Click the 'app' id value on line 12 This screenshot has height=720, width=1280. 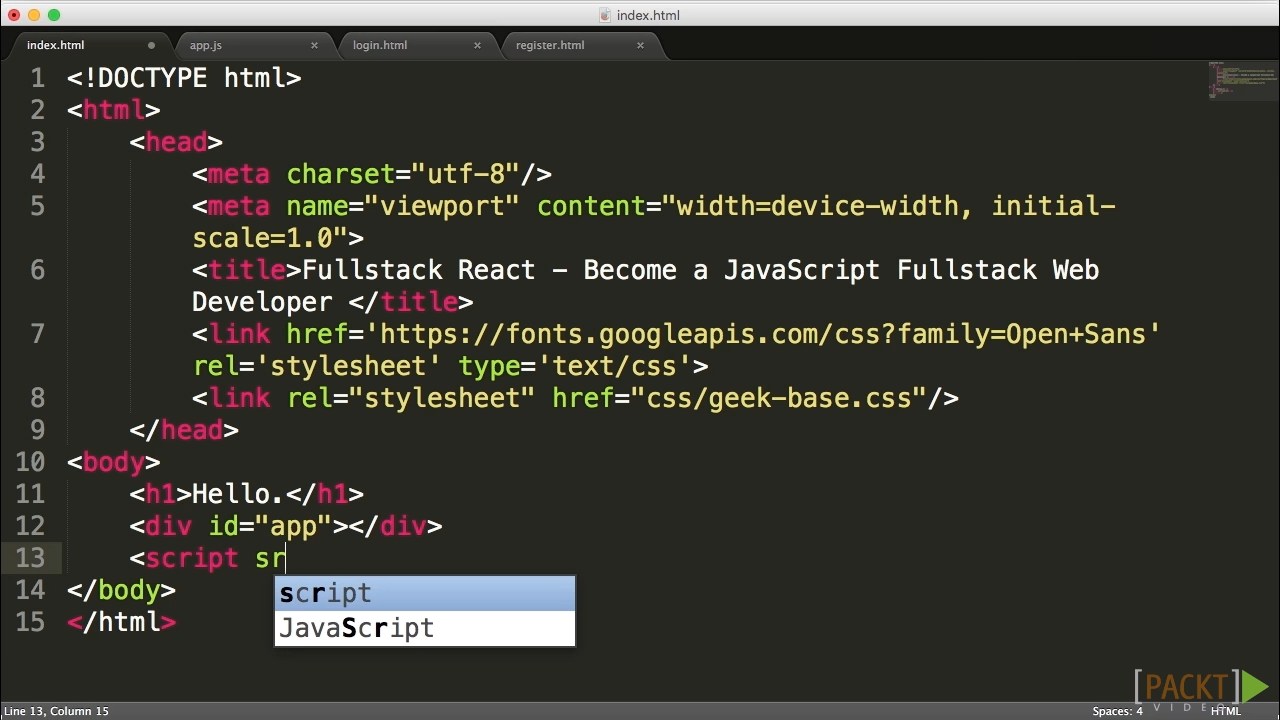click(x=294, y=526)
